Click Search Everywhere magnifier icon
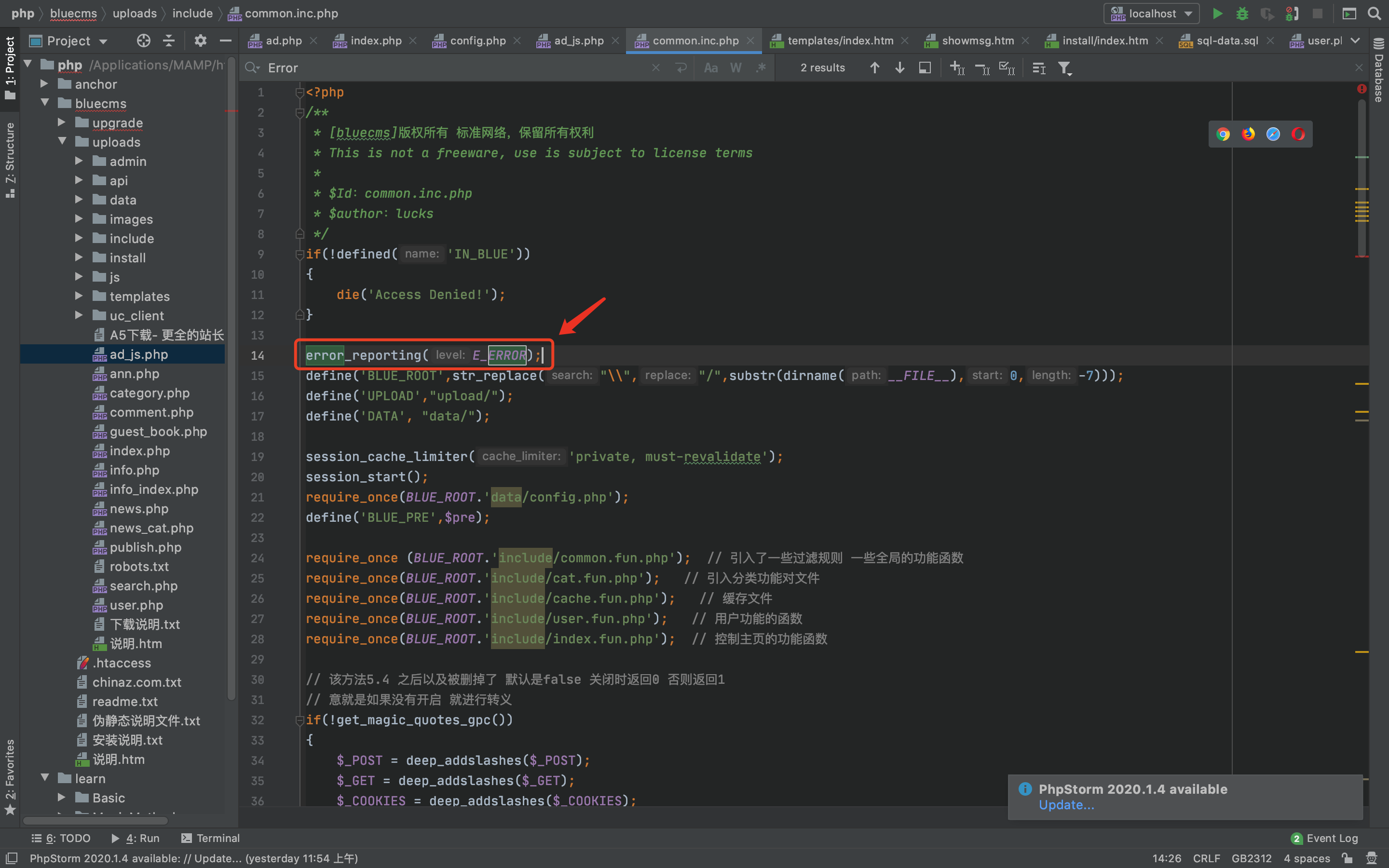This screenshot has height=868, width=1389. point(1374,13)
